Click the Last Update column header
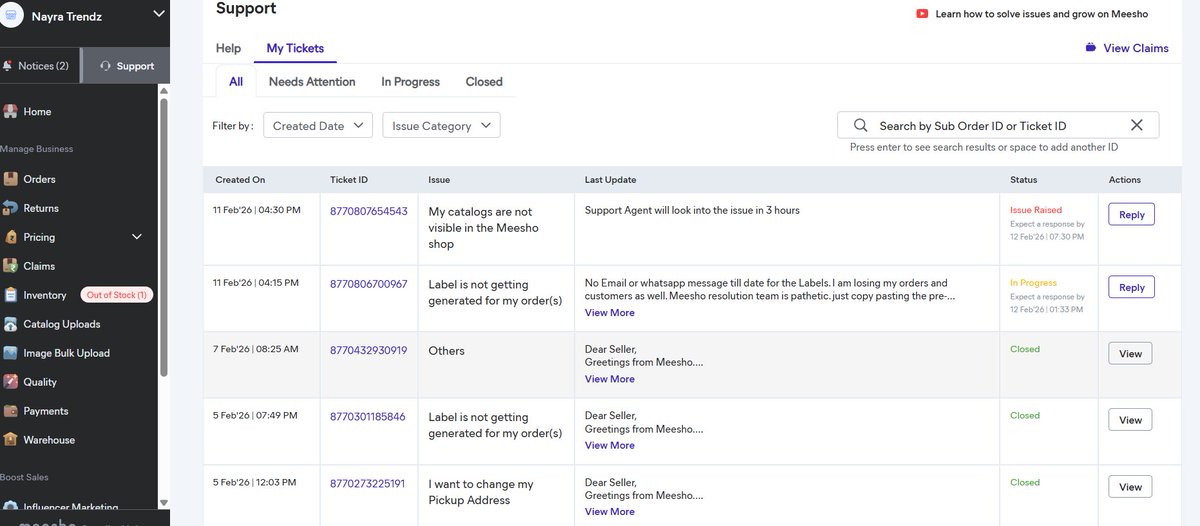The height and width of the screenshot is (526, 1200). (x=610, y=180)
